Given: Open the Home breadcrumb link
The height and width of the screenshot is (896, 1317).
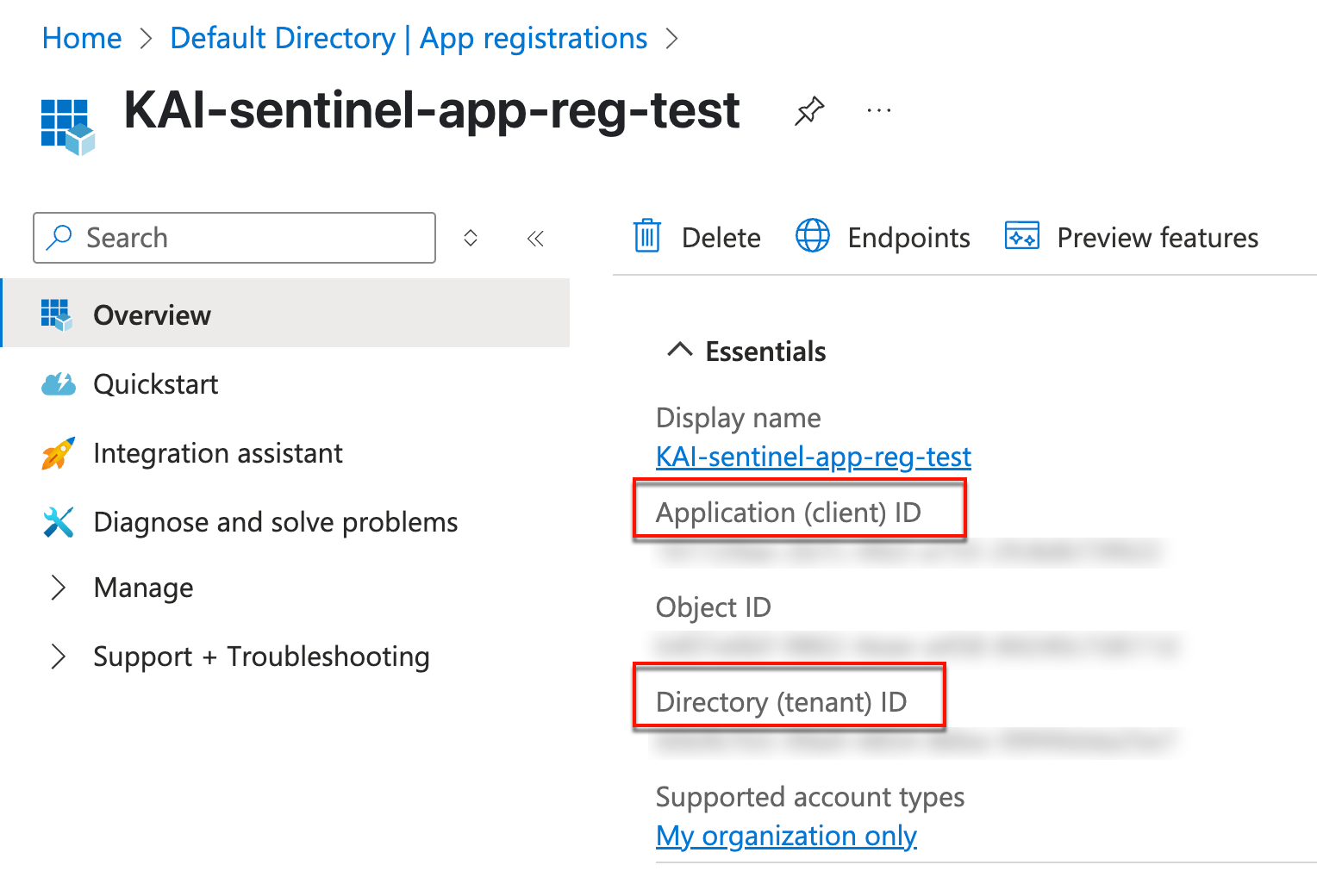Looking at the screenshot, I should click(x=82, y=39).
